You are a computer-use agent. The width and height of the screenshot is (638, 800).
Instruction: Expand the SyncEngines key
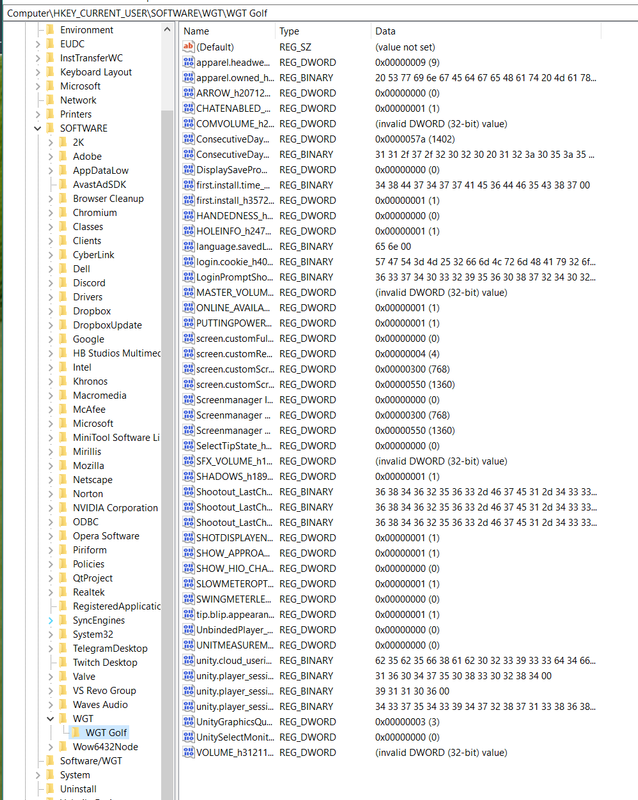tap(50, 620)
